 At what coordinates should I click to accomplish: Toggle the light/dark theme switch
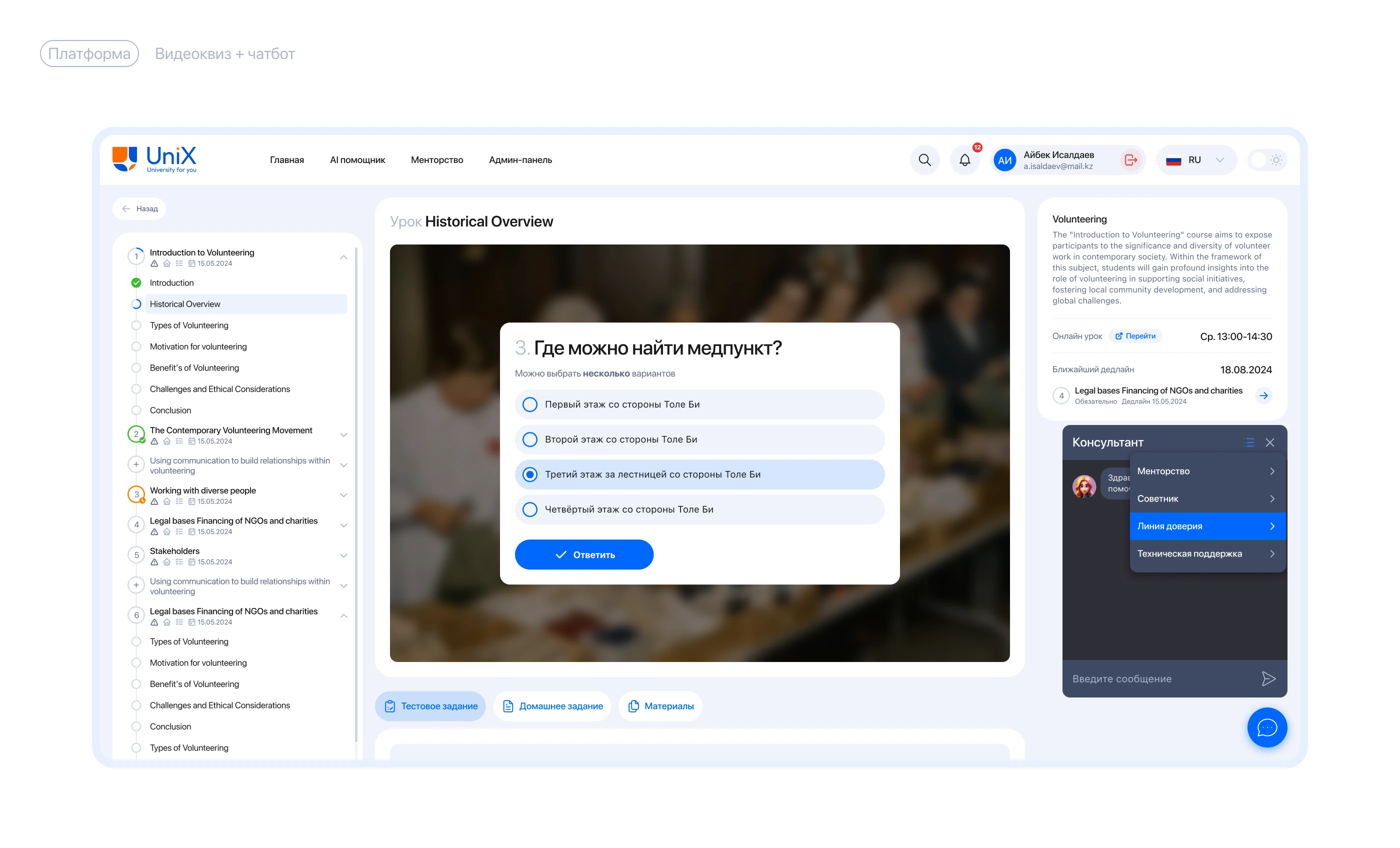1267,159
